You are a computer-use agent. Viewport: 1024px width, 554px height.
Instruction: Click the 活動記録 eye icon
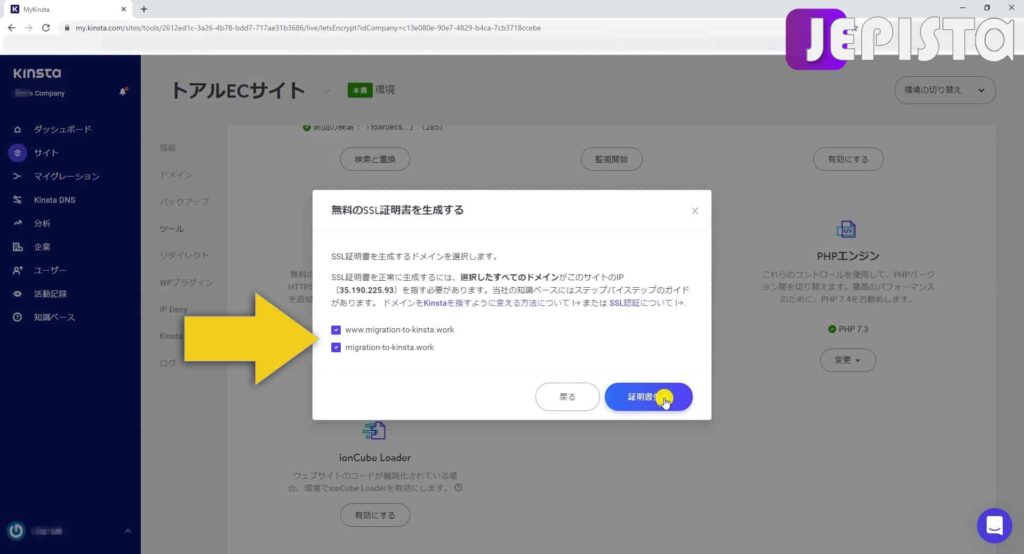click(18, 294)
